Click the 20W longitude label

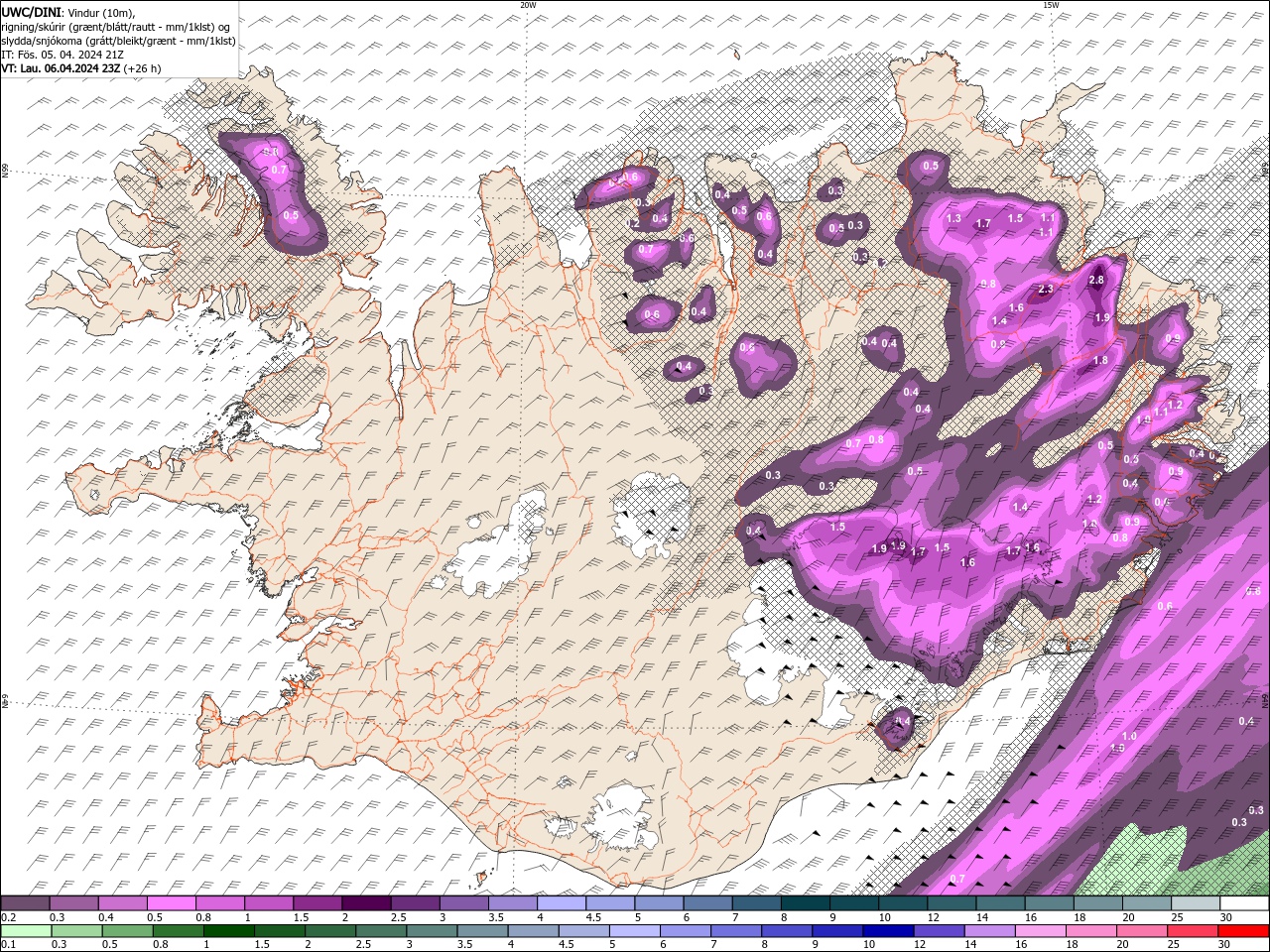[528, 5]
